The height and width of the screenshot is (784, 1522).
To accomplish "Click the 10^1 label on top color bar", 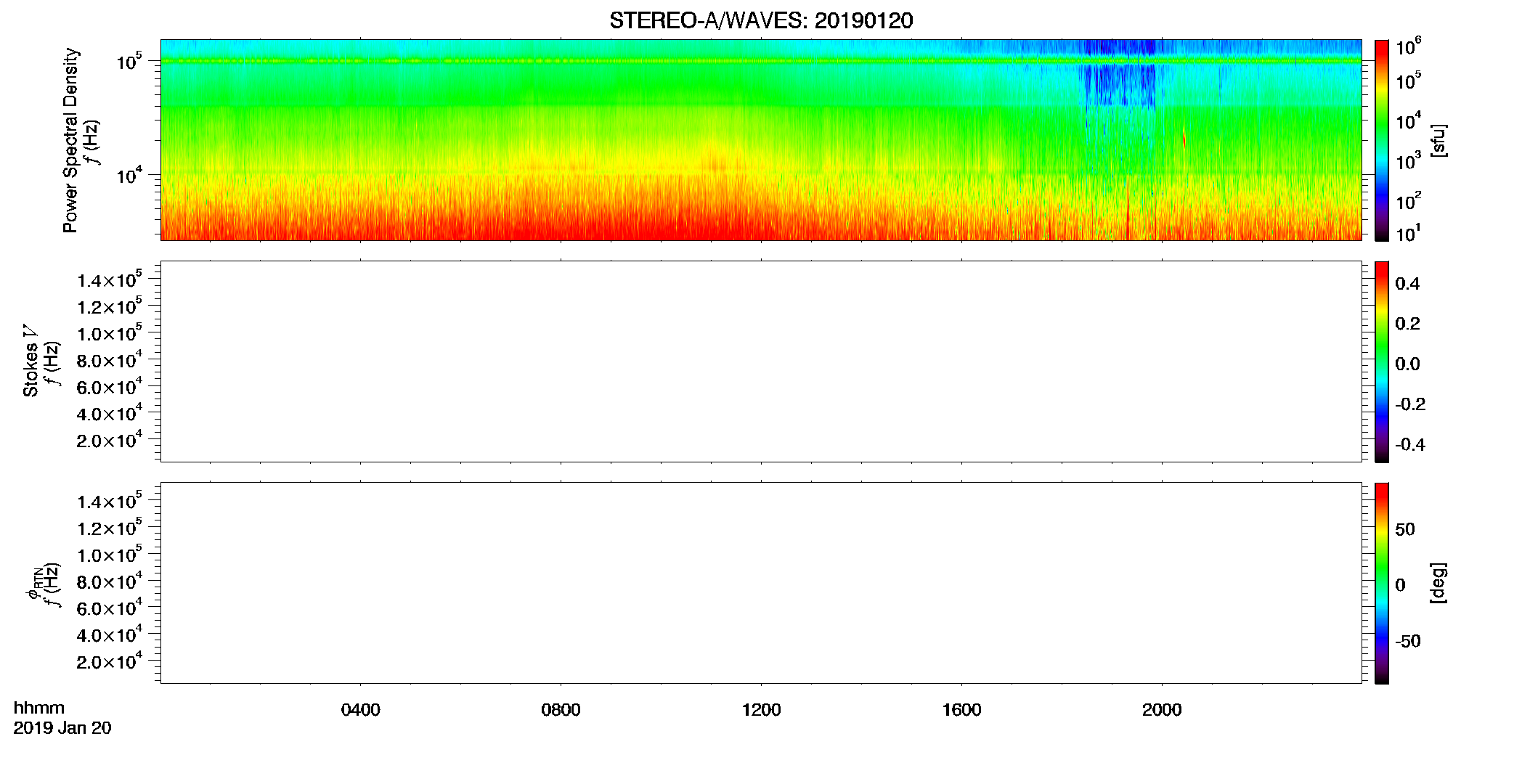I will click(1408, 234).
